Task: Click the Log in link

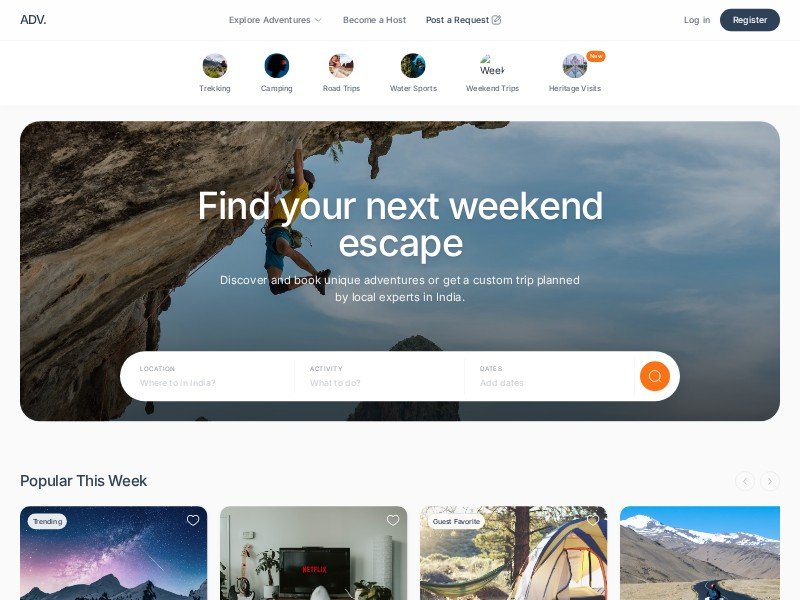Action: (697, 20)
